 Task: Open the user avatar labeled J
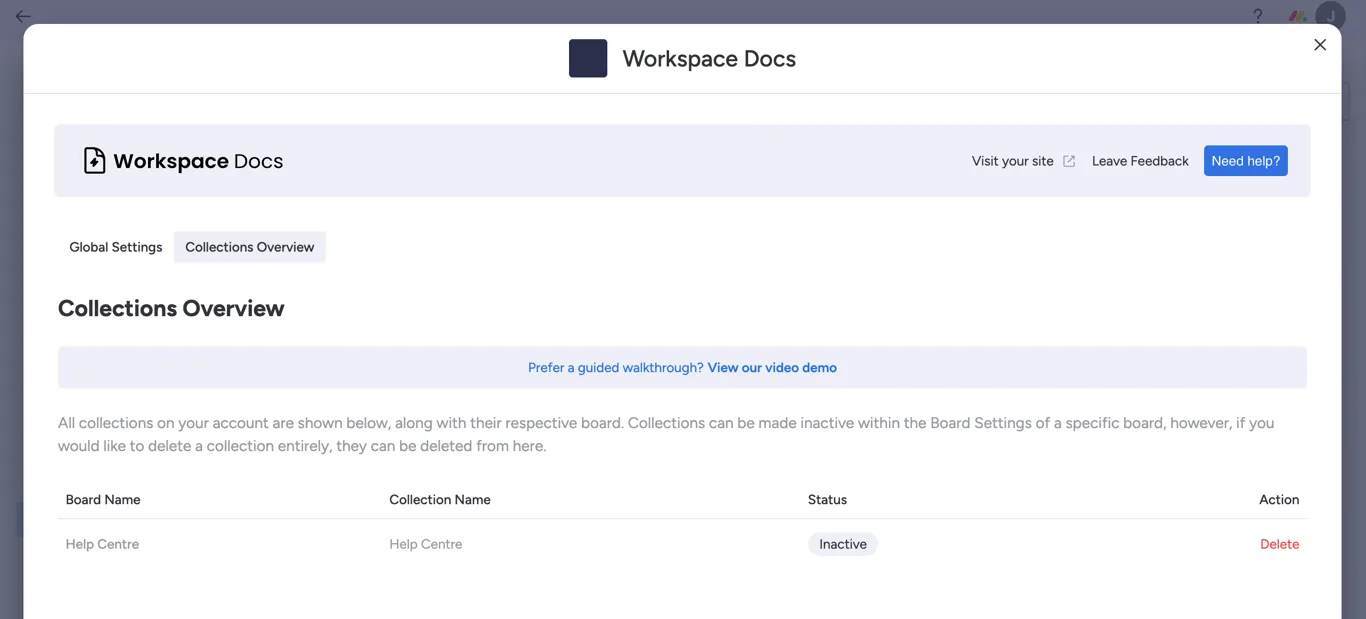tap(1330, 16)
